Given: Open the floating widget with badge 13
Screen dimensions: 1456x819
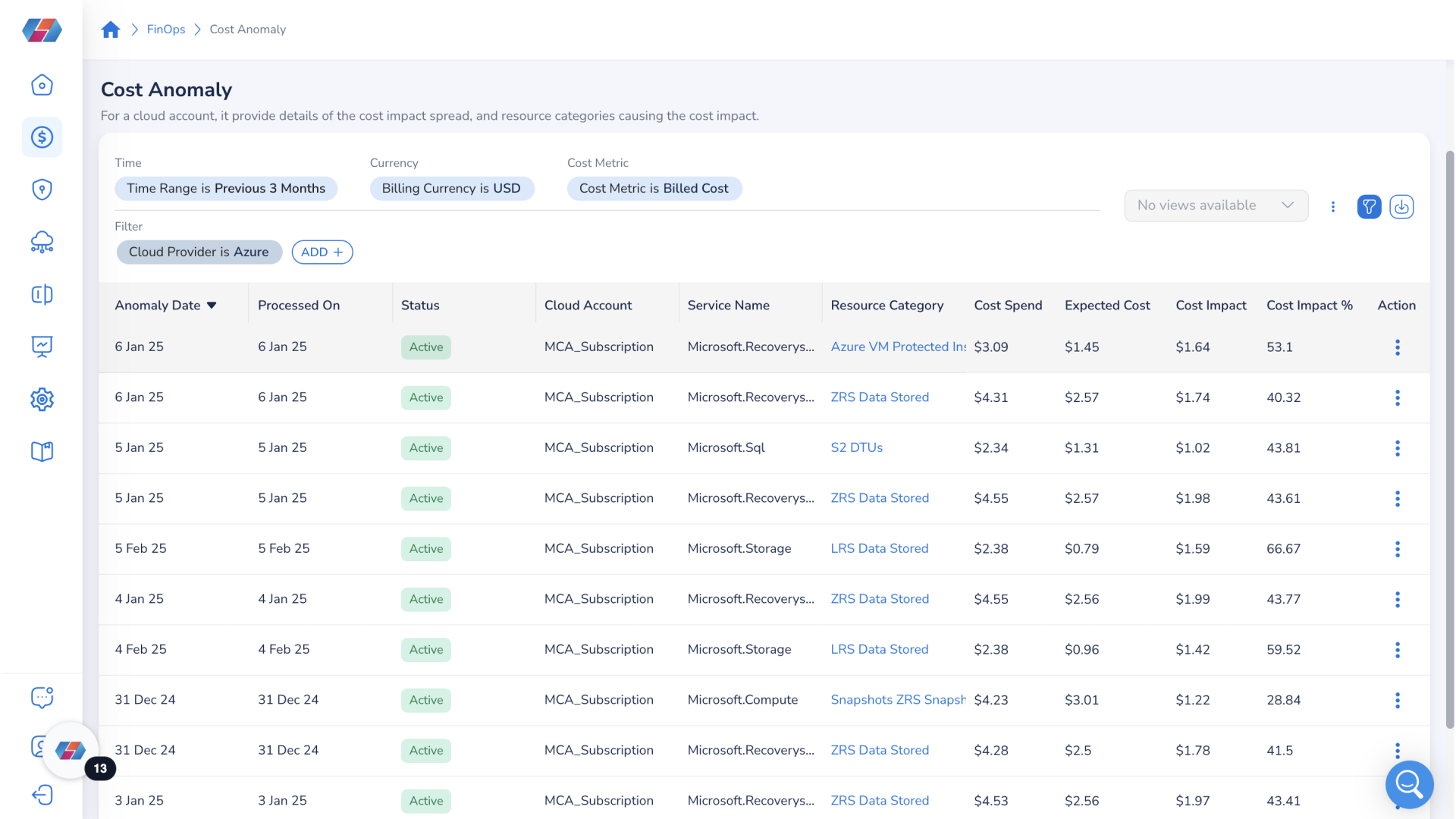Looking at the screenshot, I should [x=71, y=751].
